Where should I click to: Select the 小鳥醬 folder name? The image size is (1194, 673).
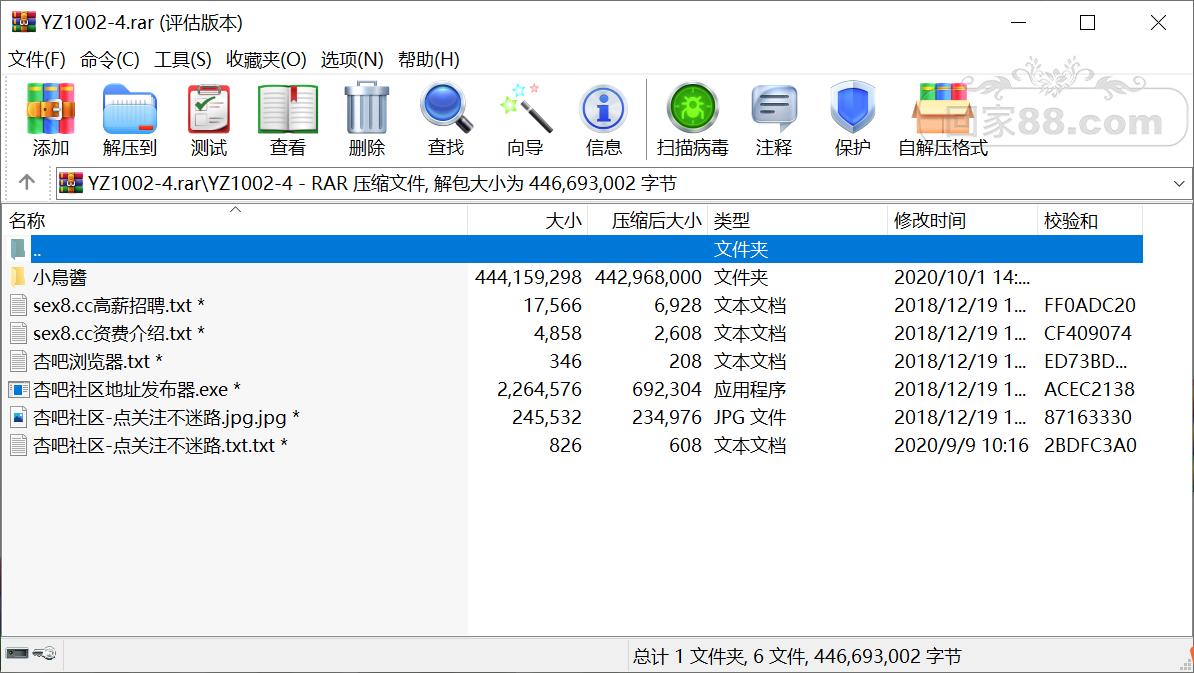tap(60, 277)
